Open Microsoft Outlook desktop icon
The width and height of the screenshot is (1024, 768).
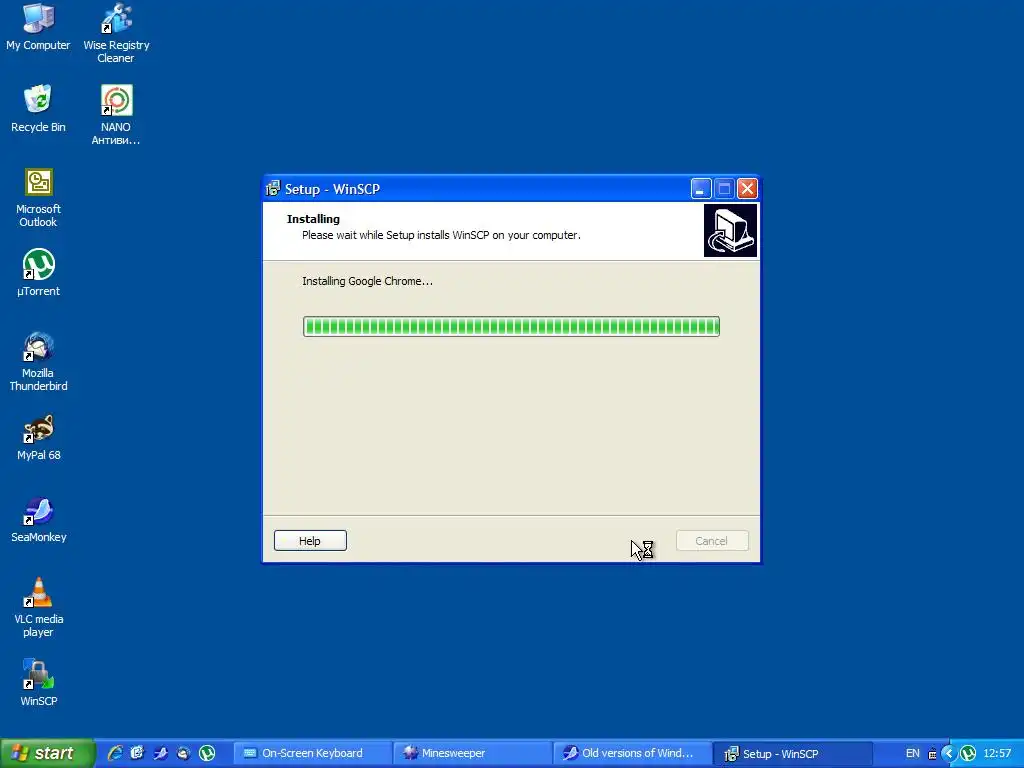click(38, 197)
